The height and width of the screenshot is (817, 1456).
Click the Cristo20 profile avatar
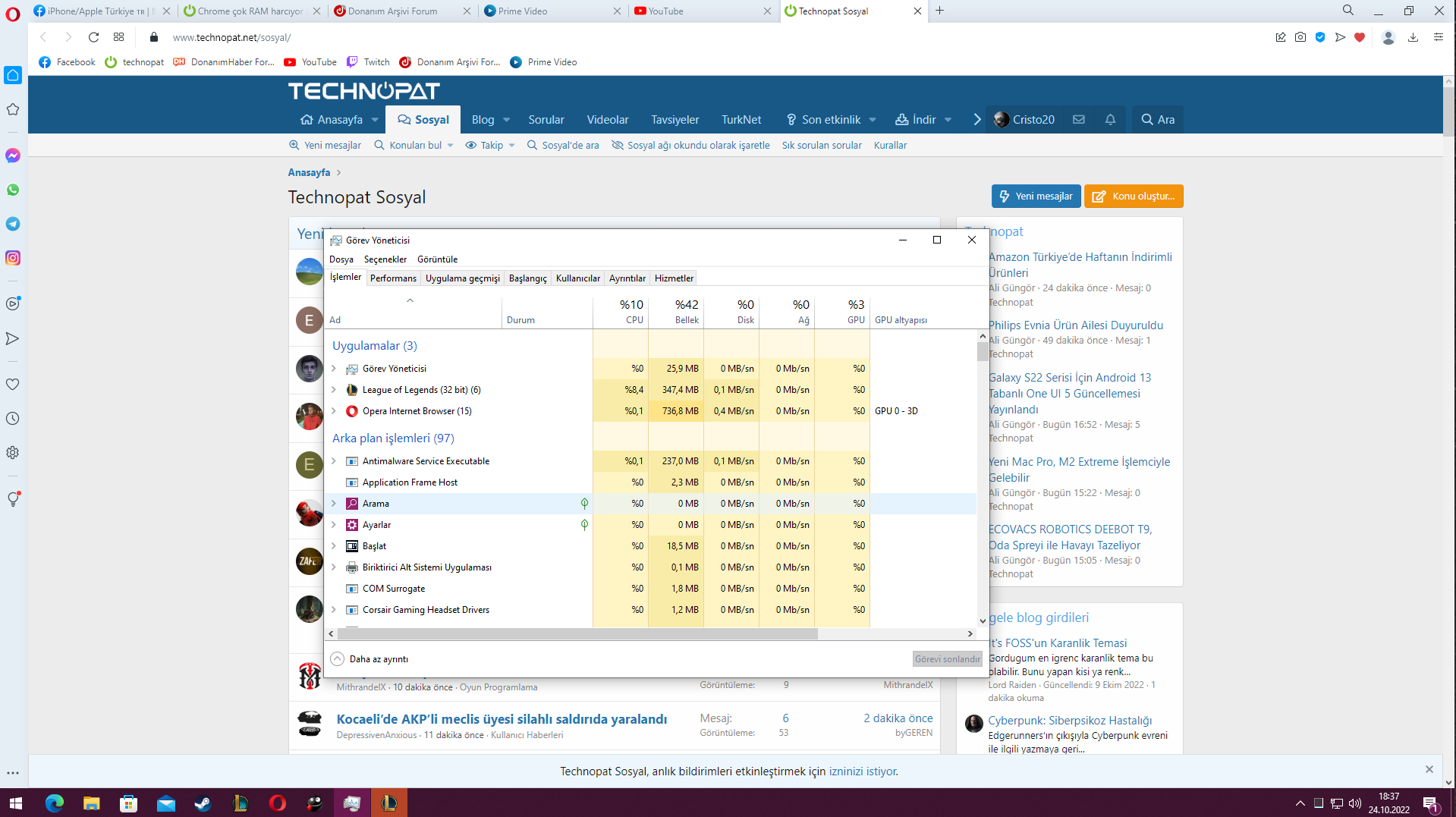tap(1001, 119)
